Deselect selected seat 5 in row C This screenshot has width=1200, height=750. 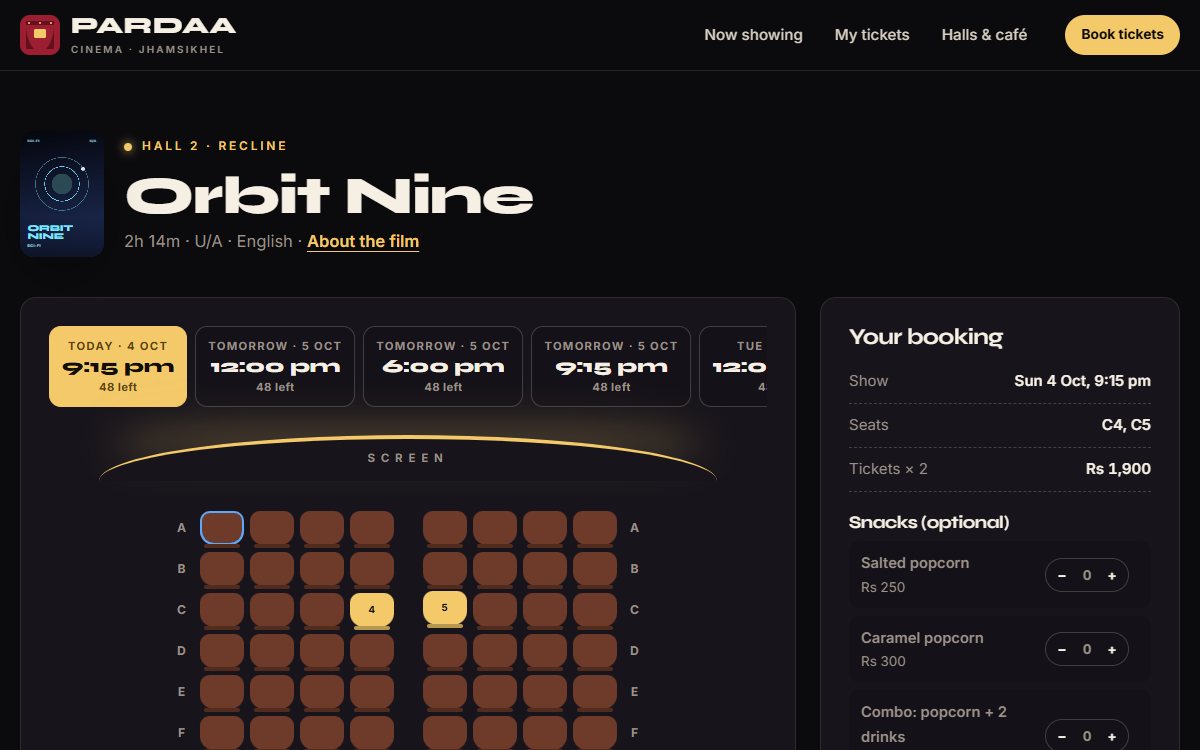point(445,607)
